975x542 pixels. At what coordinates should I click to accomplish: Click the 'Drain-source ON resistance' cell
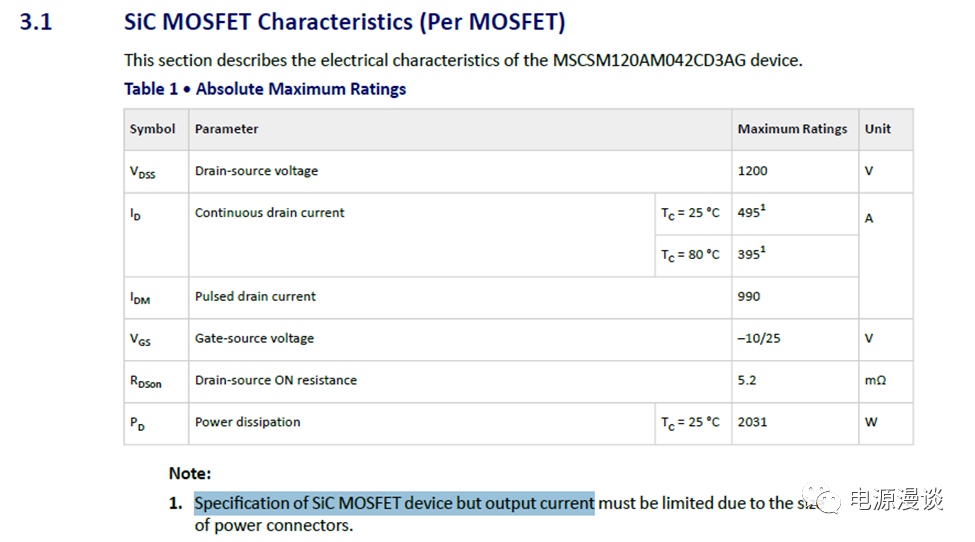click(275, 381)
